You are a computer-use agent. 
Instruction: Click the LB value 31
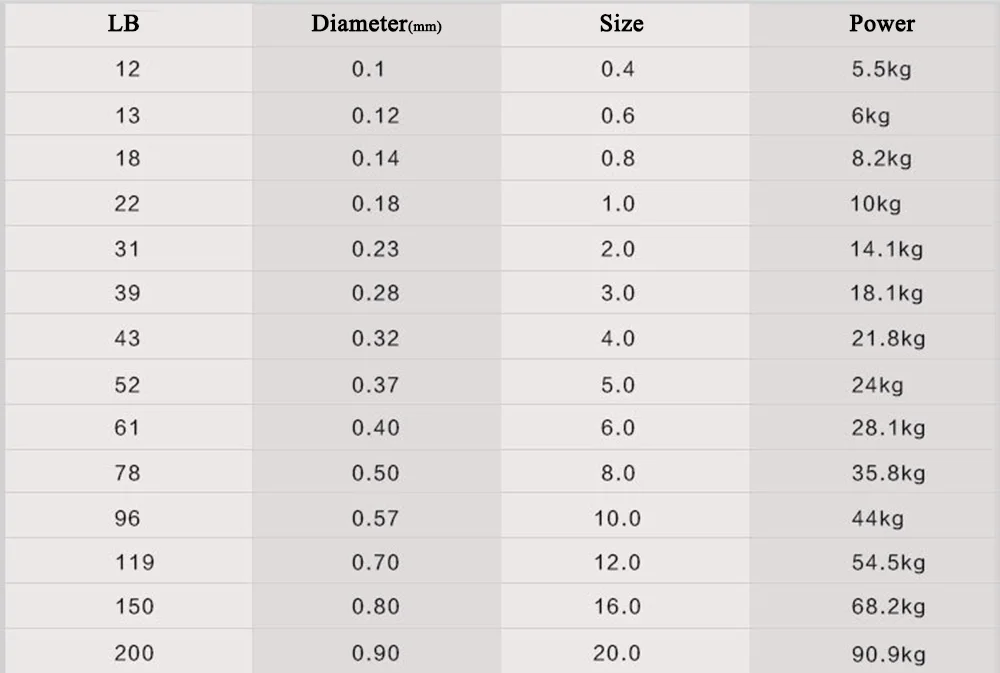tap(127, 249)
